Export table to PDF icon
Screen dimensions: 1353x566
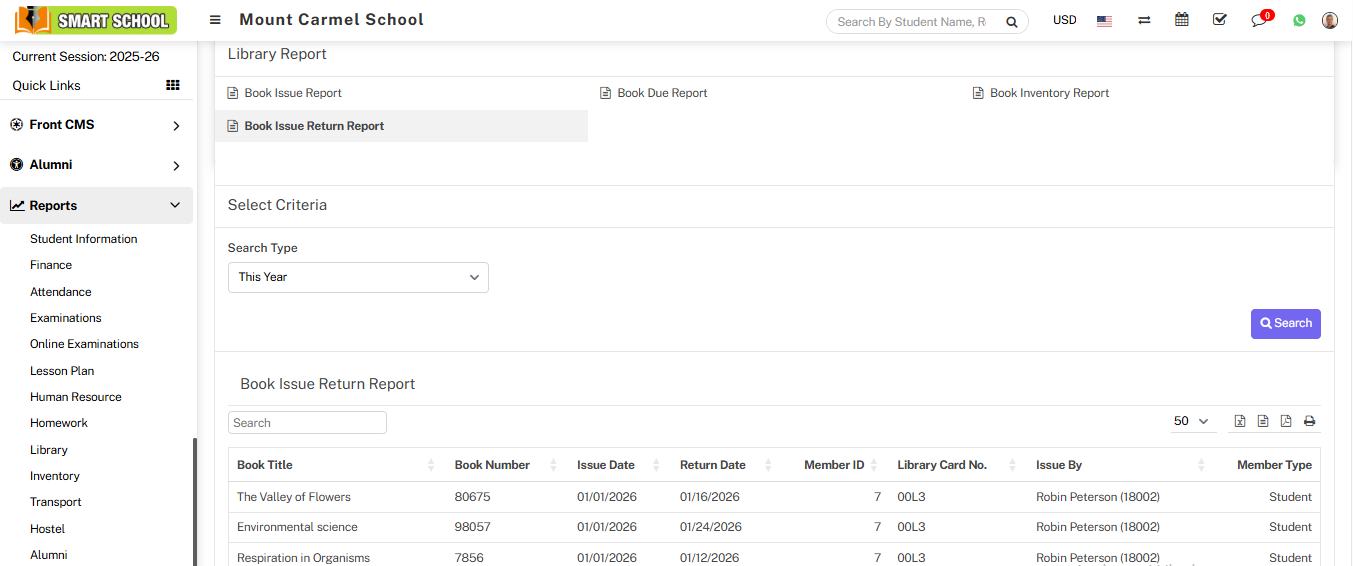coord(1286,421)
